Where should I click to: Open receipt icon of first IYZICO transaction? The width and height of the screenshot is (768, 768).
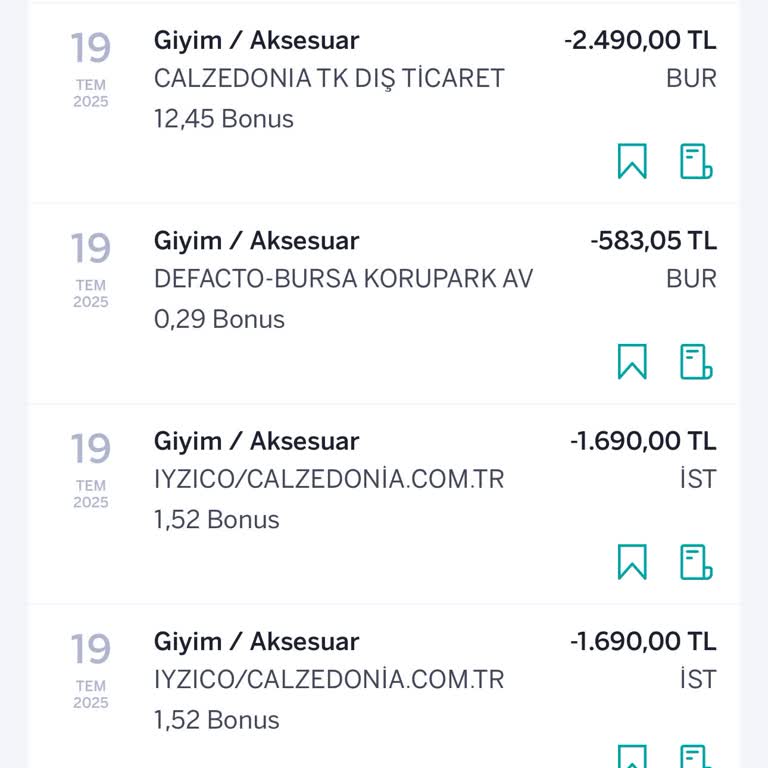696,562
